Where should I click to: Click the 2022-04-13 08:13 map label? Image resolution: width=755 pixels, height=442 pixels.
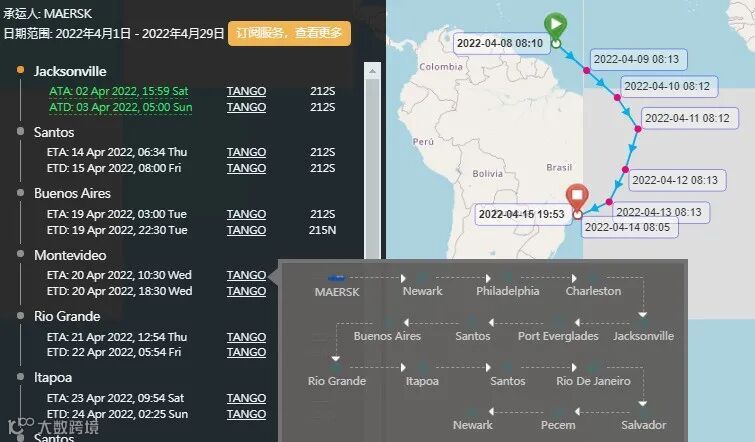[659, 212]
